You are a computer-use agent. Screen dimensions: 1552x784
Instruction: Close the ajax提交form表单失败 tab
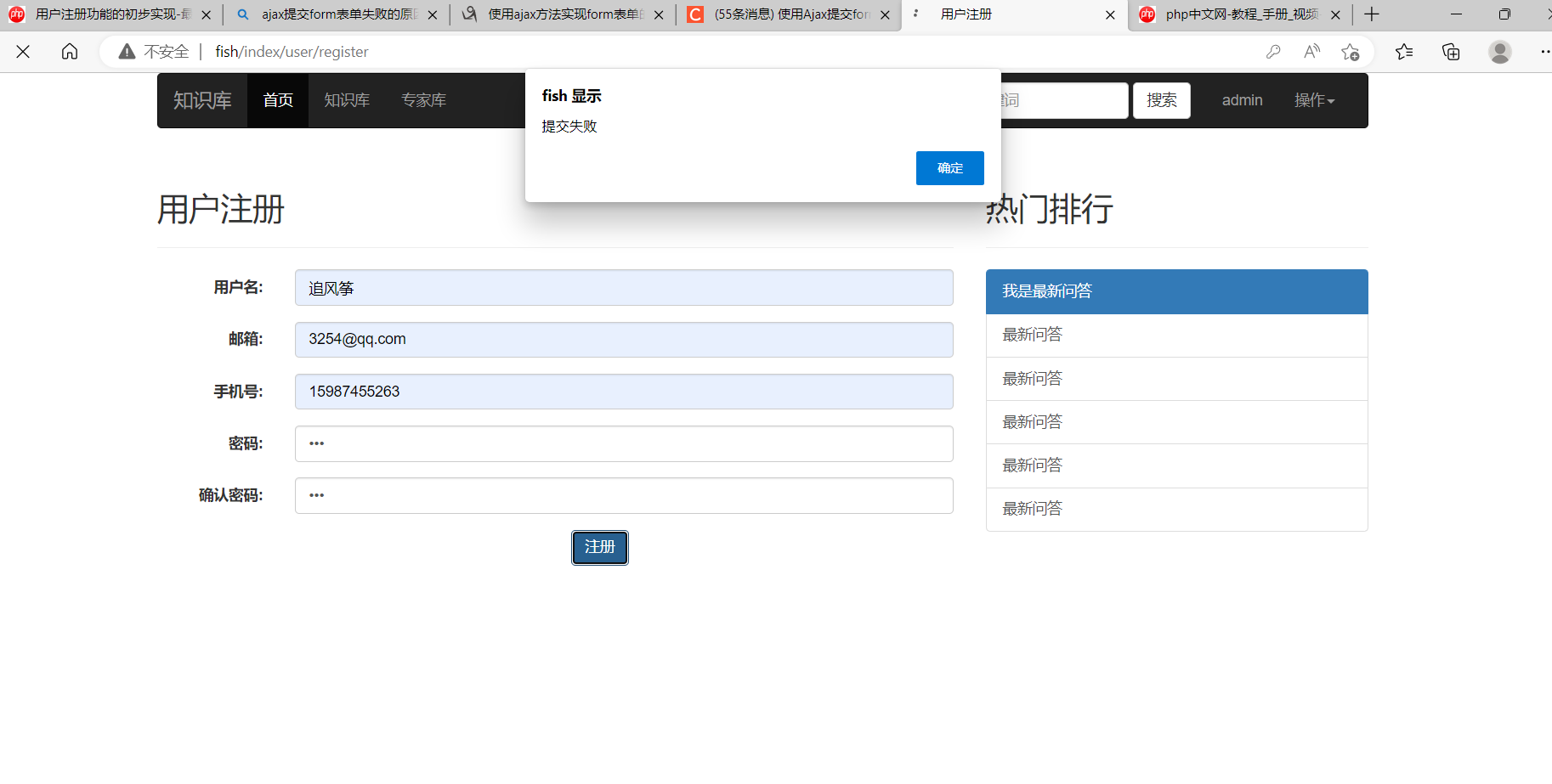point(433,14)
